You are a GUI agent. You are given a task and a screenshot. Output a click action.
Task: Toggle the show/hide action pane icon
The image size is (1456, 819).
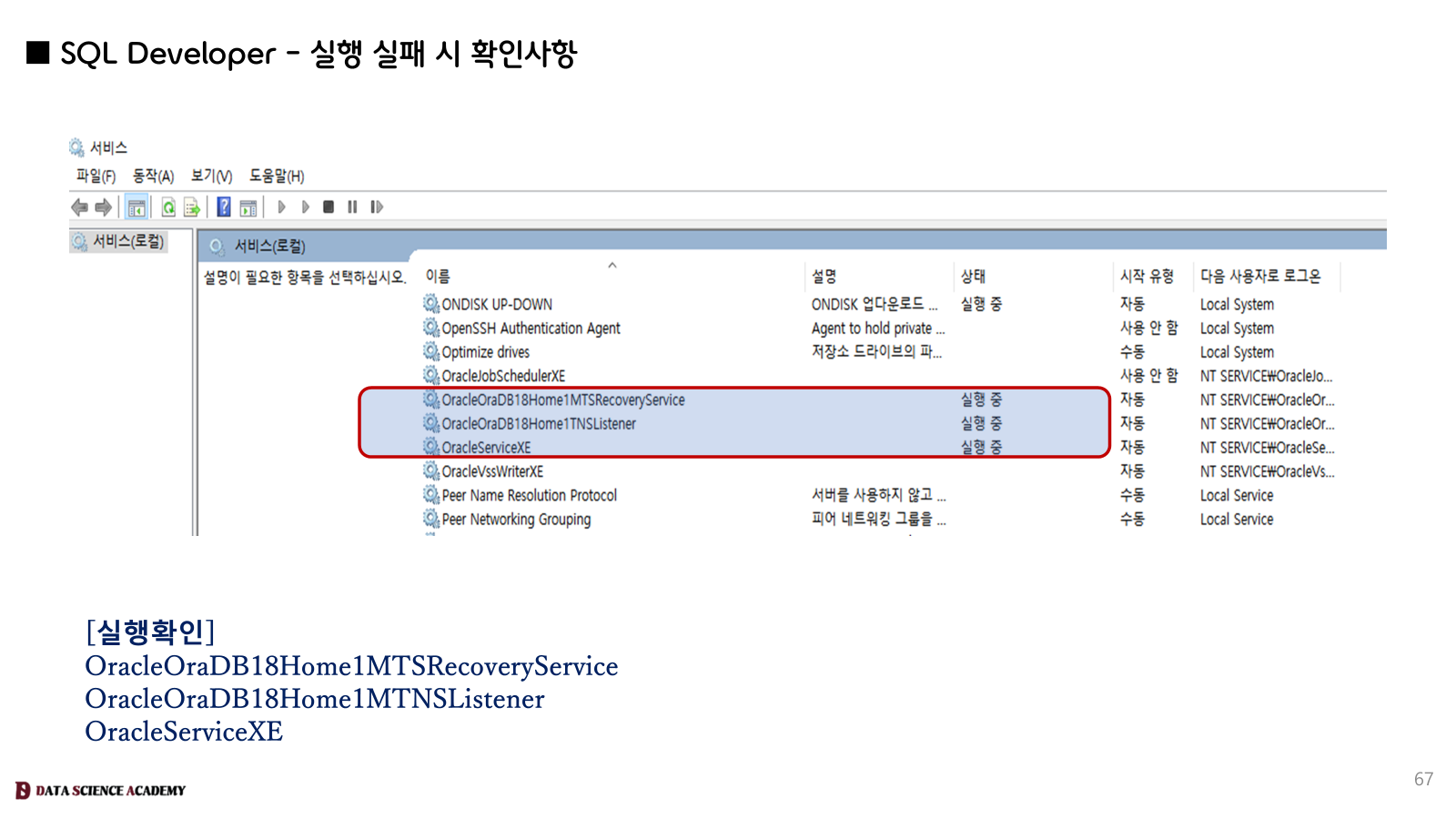pos(248,207)
